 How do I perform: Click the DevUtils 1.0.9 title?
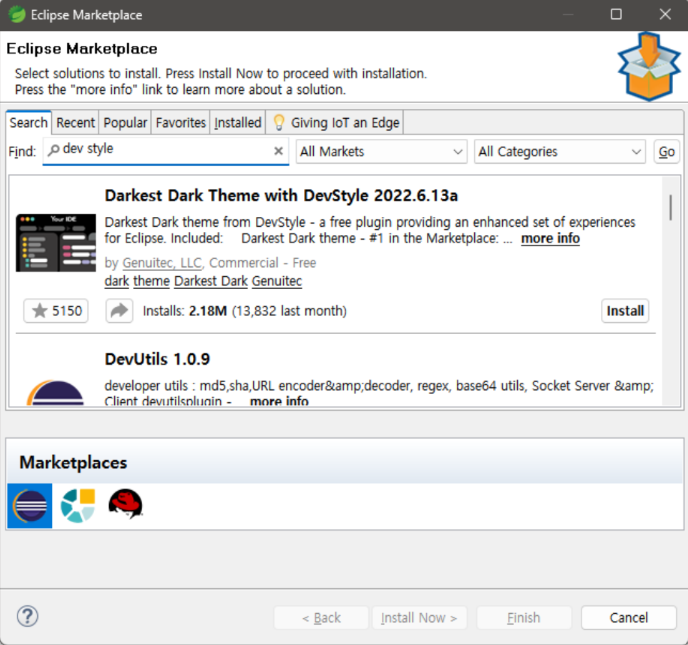click(x=157, y=359)
